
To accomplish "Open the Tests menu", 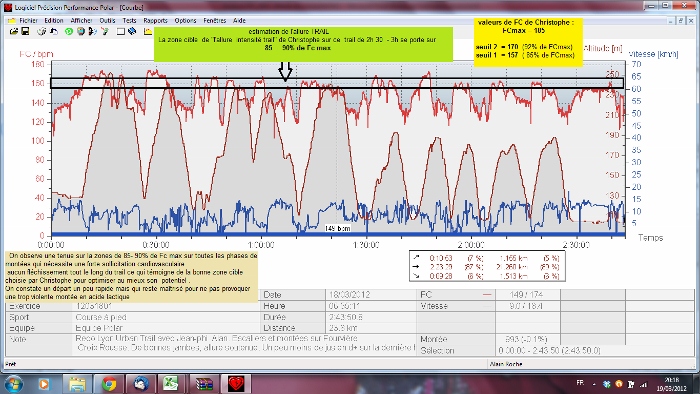I will pyautogui.click(x=129, y=21).
